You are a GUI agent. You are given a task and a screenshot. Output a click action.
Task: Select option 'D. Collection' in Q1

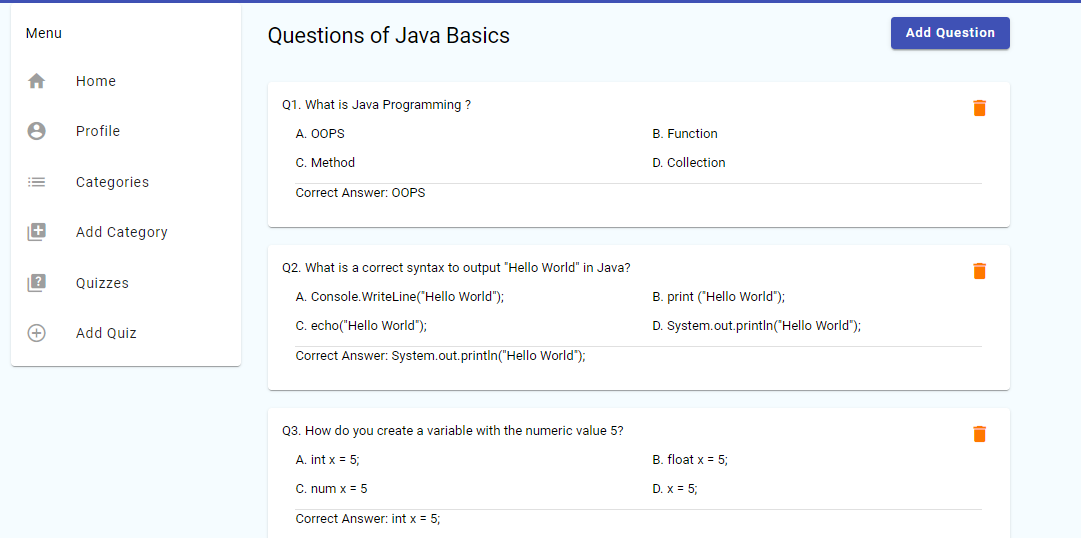click(x=689, y=163)
